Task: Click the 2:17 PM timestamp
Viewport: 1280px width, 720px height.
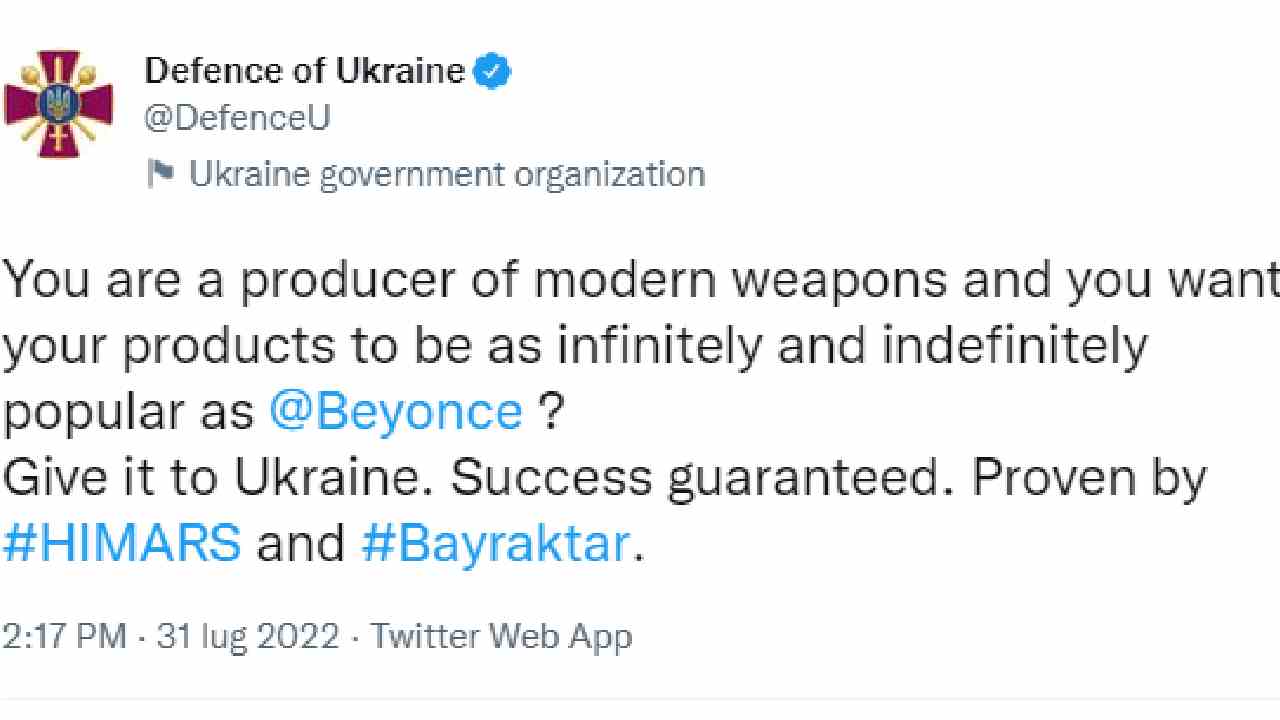Action: (65, 636)
